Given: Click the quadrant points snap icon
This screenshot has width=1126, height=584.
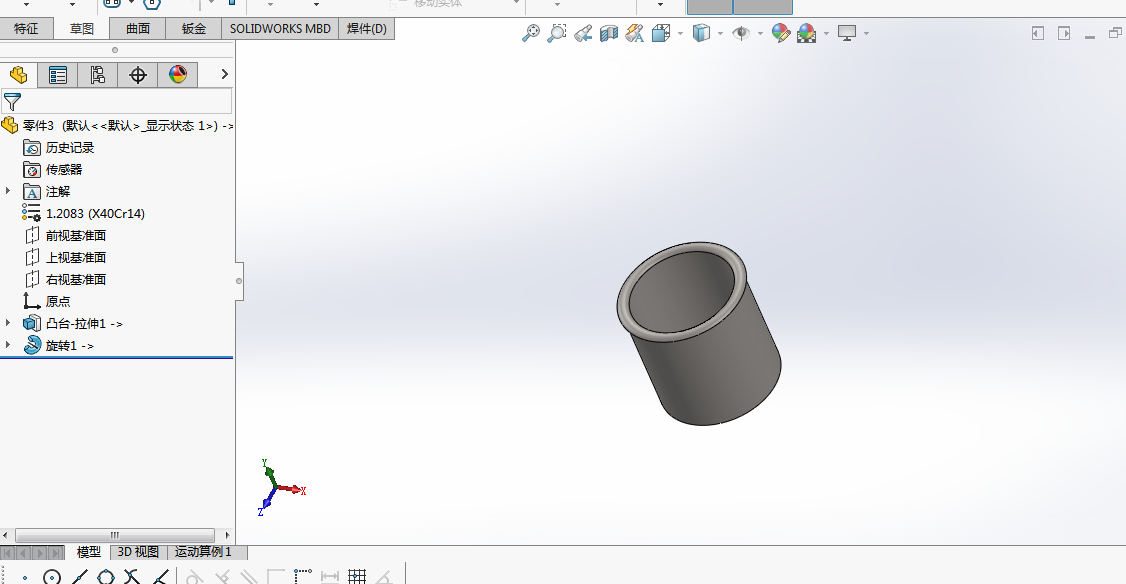Looking at the screenshot, I should pos(106,576).
